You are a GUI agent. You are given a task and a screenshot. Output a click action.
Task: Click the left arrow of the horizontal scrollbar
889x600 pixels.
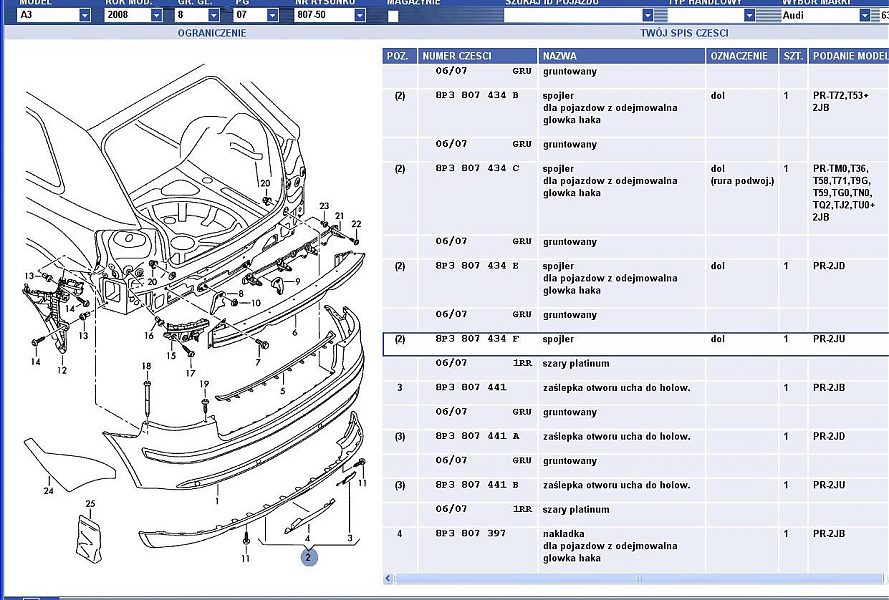click(x=388, y=578)
